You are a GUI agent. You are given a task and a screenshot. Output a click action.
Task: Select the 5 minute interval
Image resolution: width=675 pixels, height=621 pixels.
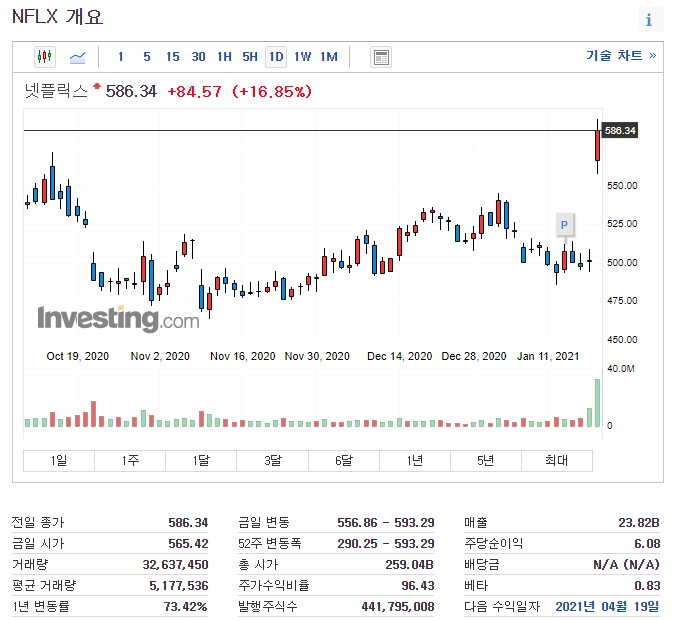click(147, 56)
